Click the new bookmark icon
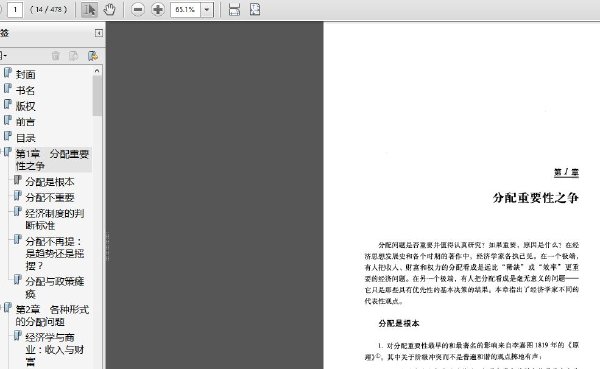This screenshot has height=369, width=600. tap(73, 56)
